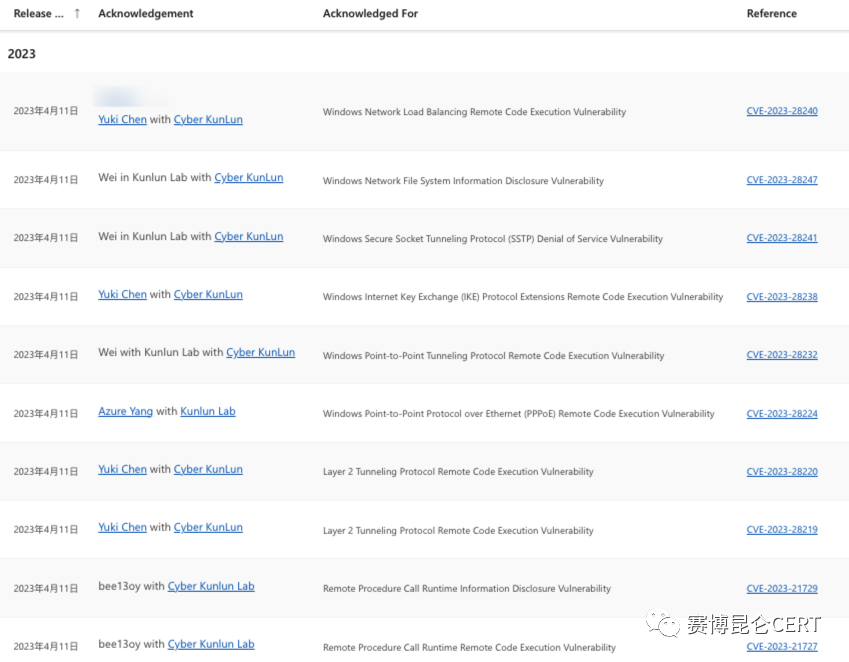The width and height of the screenshot is (849, 662).
Task: Open Yuki Chen link in CVE-2023-28219 row
Action: point(122,527)
